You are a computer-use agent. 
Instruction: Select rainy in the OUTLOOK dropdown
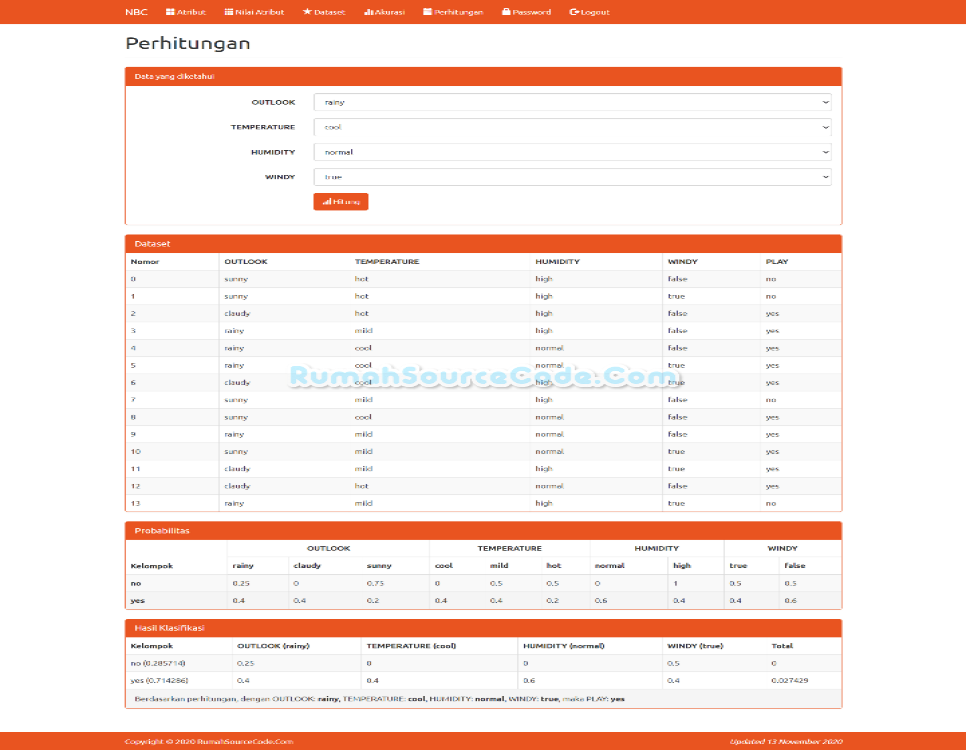573,102
